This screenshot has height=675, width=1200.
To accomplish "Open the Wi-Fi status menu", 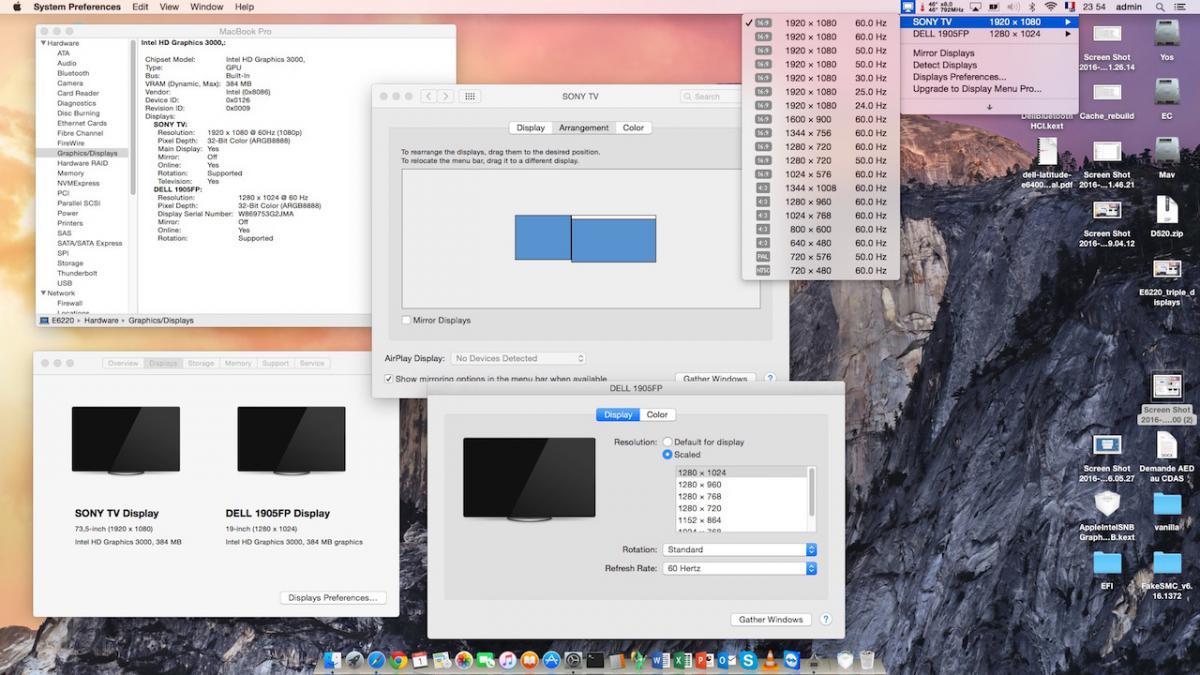I will [1050, 6].
